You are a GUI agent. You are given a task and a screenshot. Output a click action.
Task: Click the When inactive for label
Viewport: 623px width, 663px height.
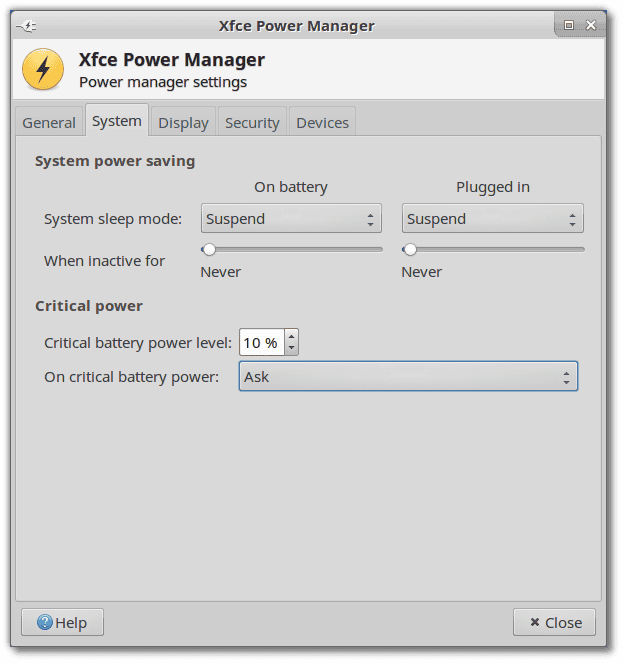point(104,261)
